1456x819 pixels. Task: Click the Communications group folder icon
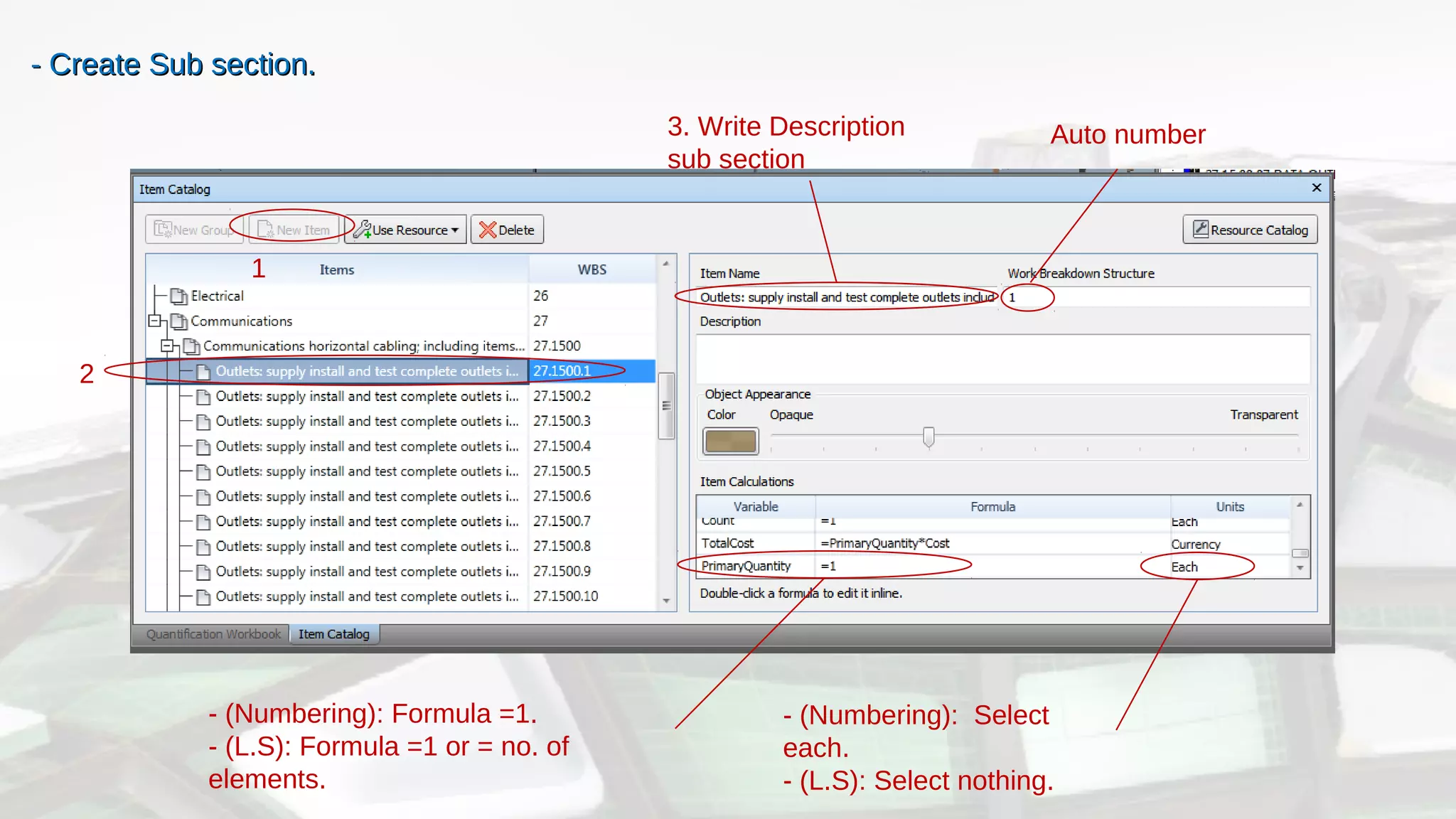[x=179, y=321]
